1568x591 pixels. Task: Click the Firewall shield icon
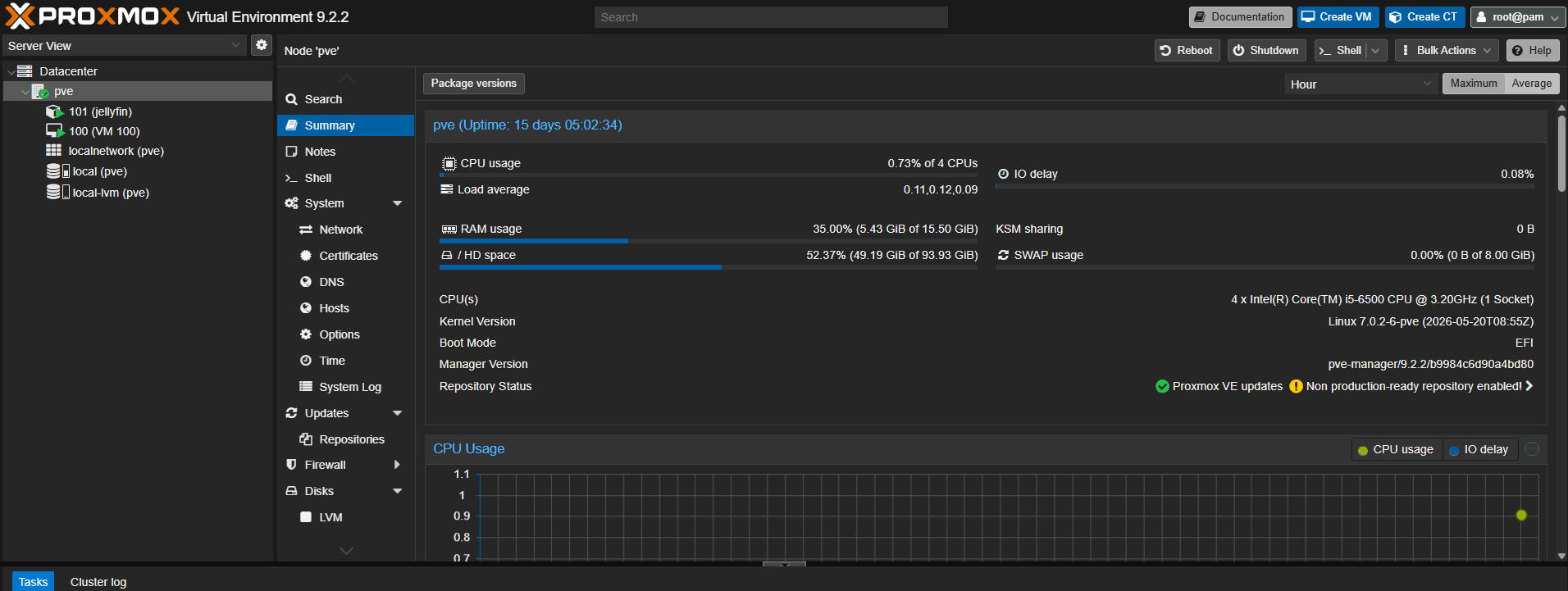[291, 465]
